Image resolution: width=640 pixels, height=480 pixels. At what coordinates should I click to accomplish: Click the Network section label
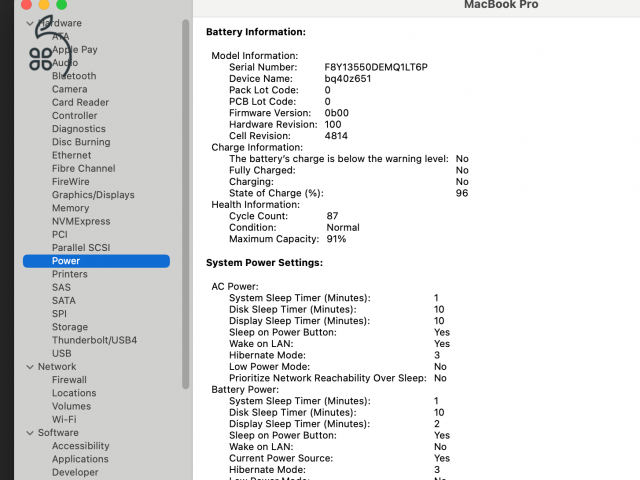pos(57,367)
